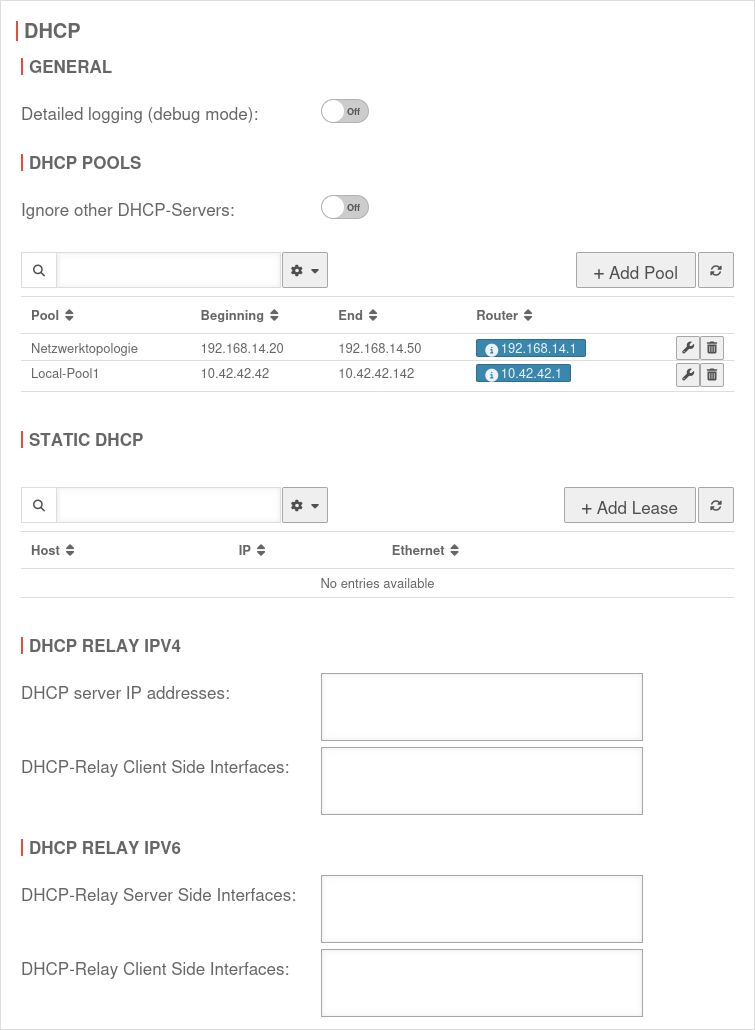
Task: Refresh the static DHCP lease list
Action: pyautogui.click(x=716, y=505)
